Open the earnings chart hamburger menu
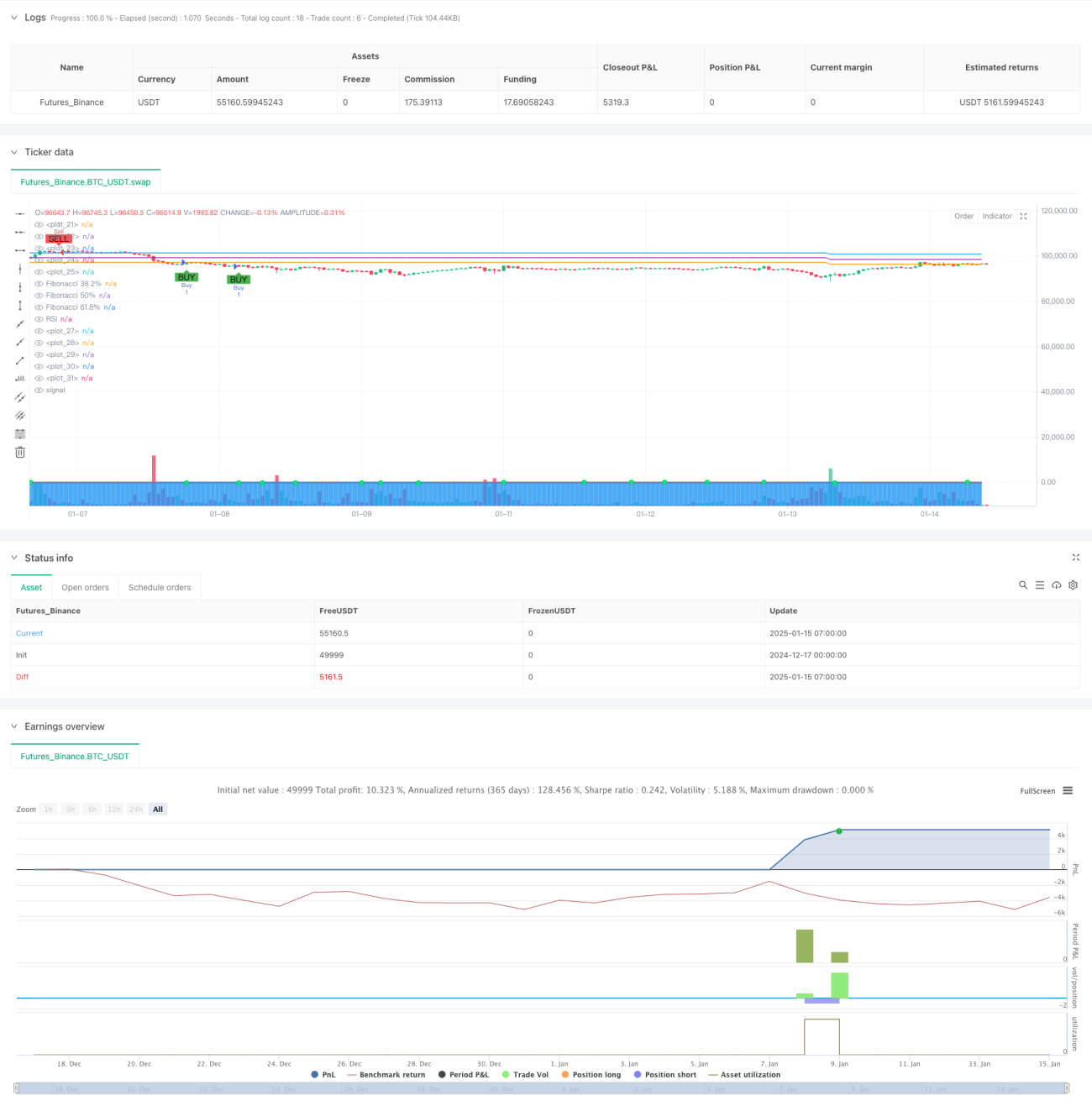Screen dimensions: 1092x1111 tap(1068, 791)
